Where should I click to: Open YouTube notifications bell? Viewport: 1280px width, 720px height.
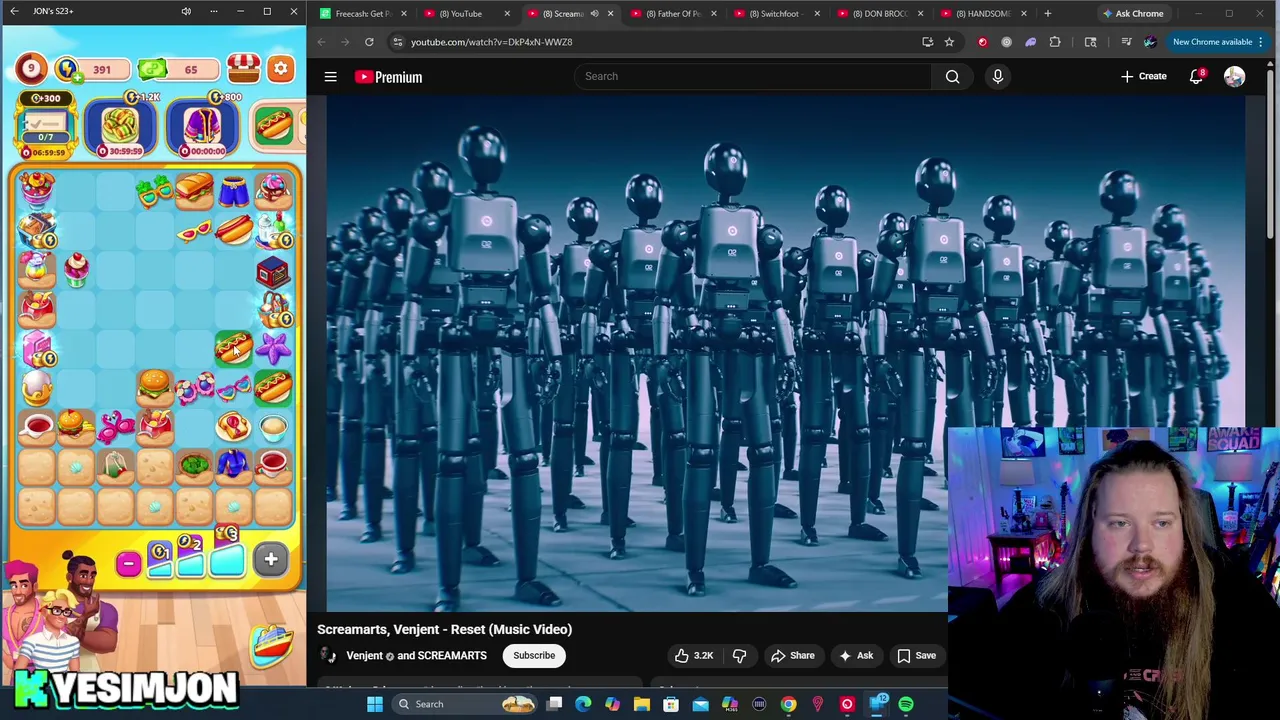click(x=1196, y=76)
